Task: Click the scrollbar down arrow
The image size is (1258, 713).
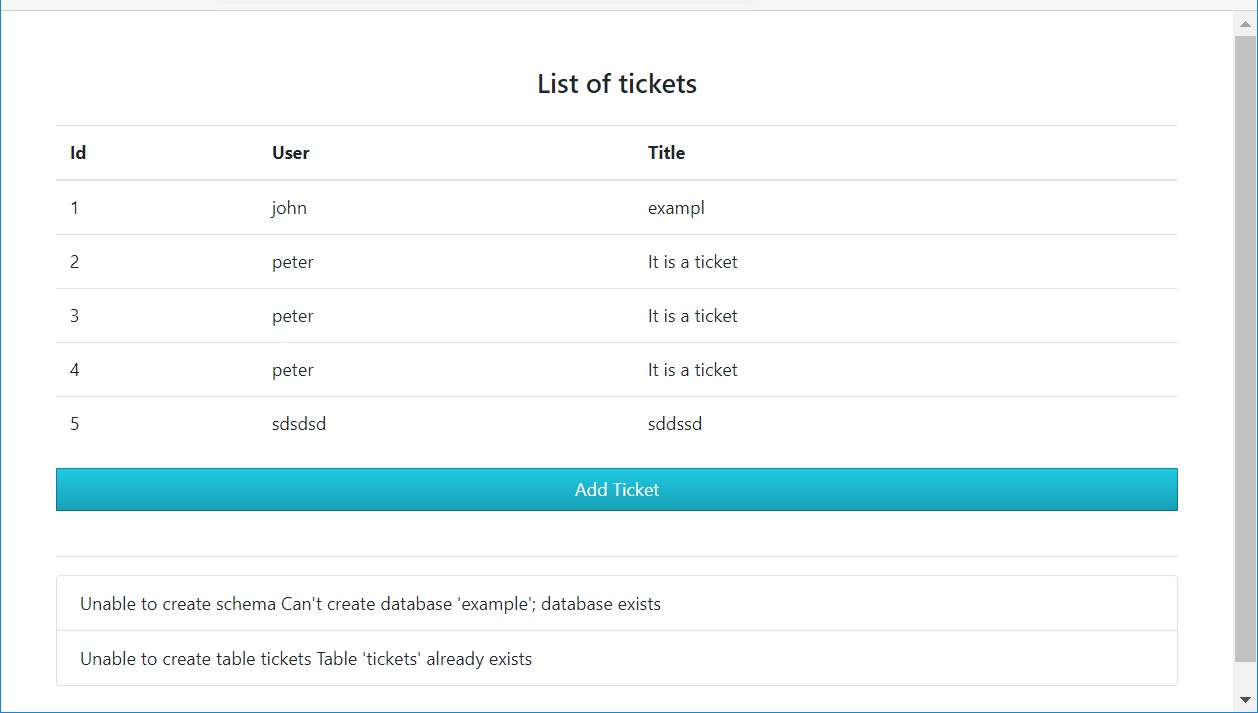Action: pyautogui.click(x=1245, y=699)
